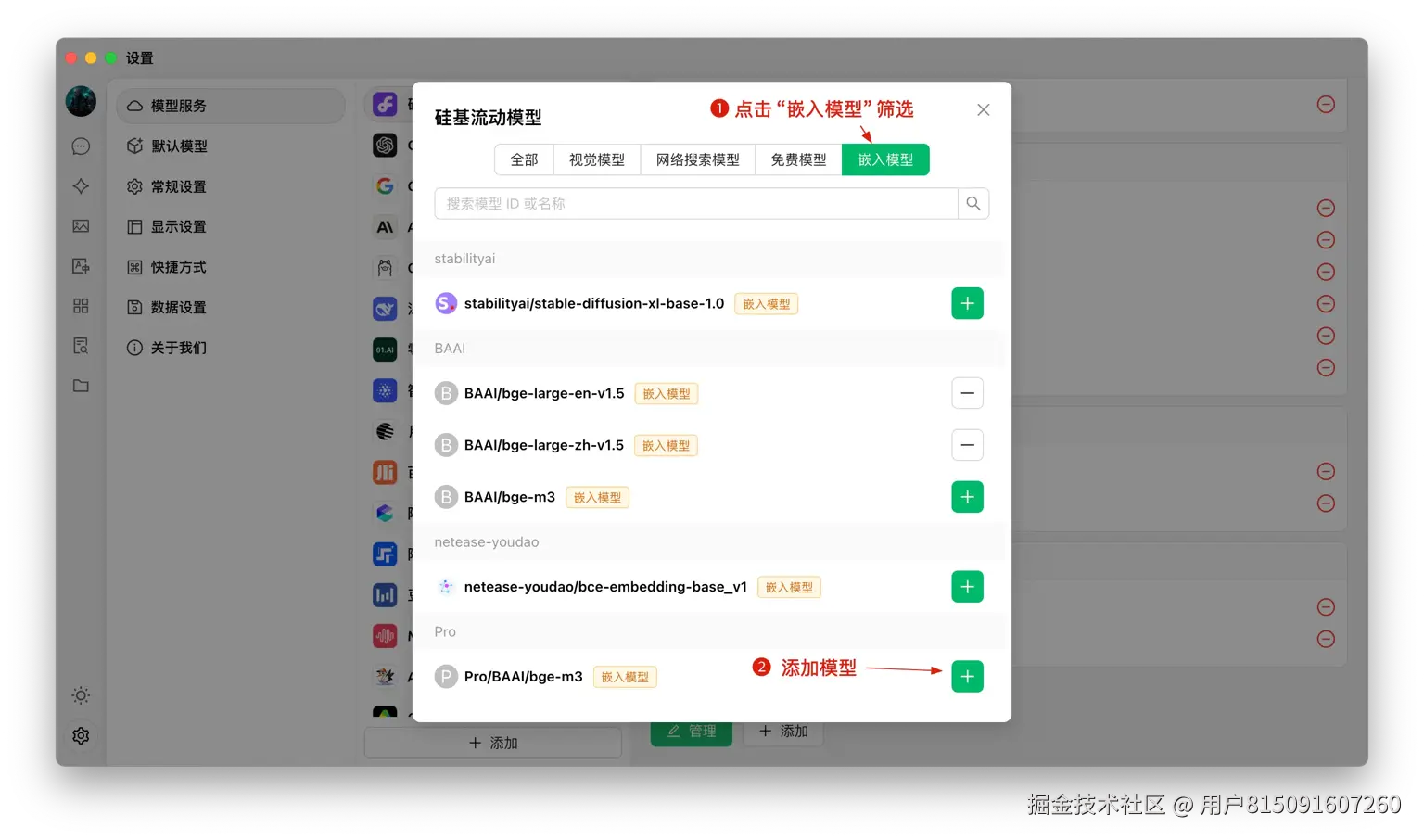Add the netease-youdao/bce-embedding-base_v1 model
The height and width of the screenshot is (840, 1424).
click(967, 587)
